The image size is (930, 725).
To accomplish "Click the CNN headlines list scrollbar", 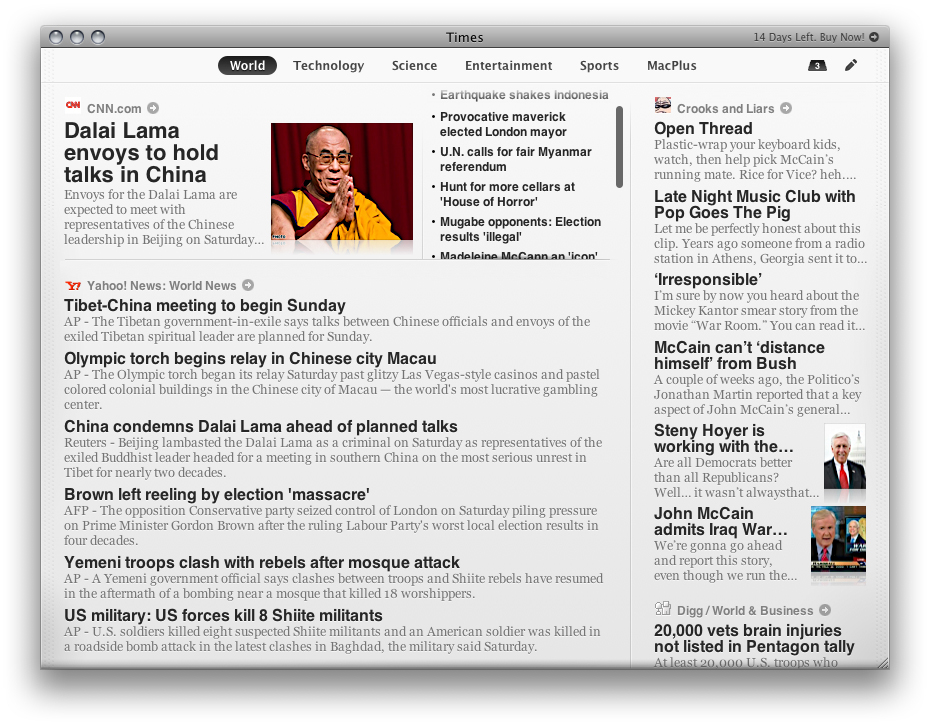I will (619, 147).
